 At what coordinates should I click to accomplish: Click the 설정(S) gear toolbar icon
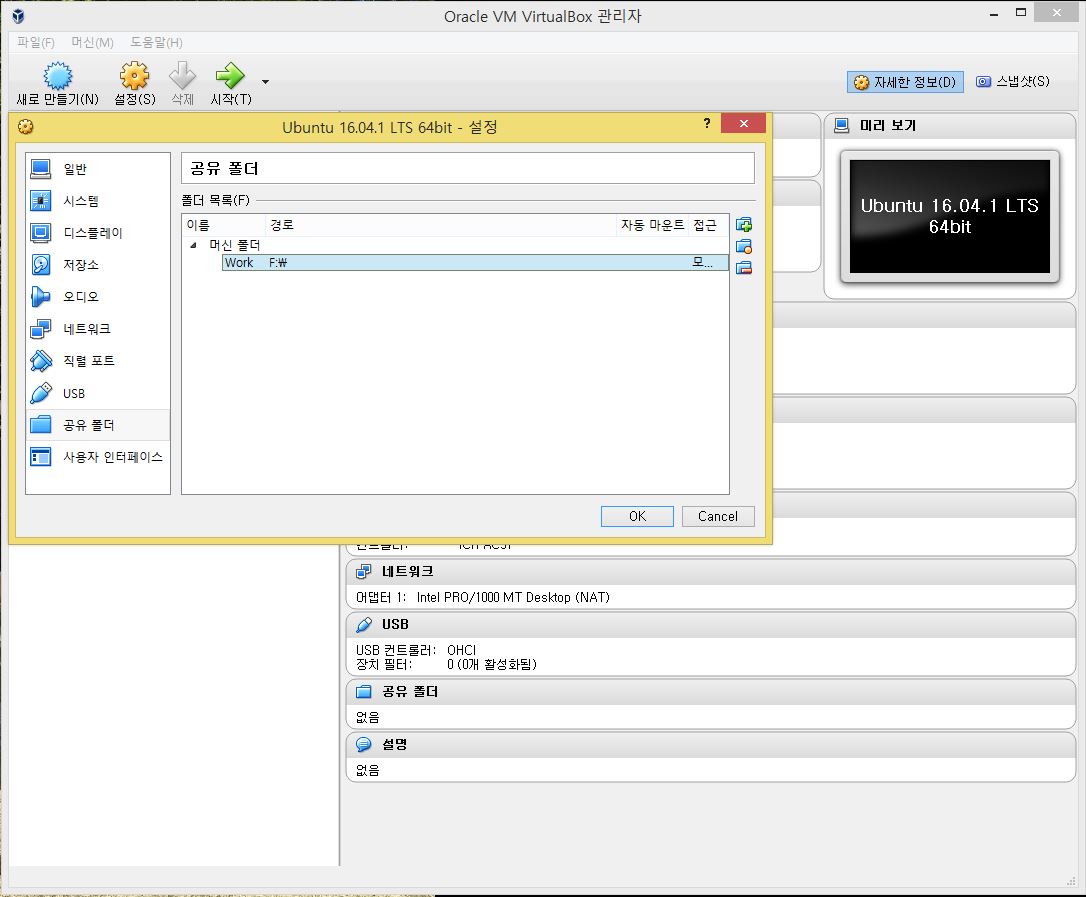tap(134, 77)
